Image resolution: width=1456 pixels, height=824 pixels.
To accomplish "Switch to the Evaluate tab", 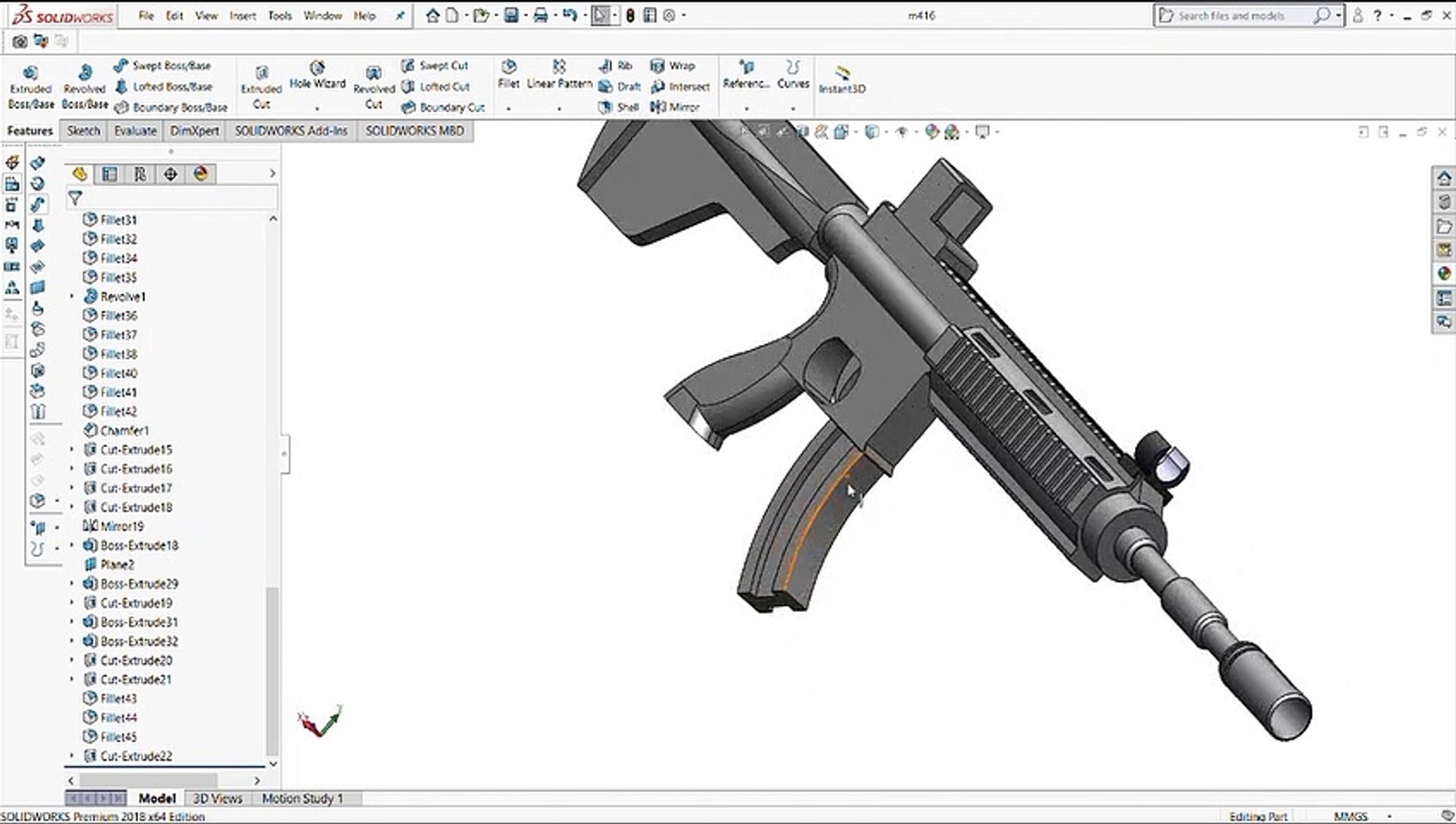I will pyautogui.click(x=134, y=130).
